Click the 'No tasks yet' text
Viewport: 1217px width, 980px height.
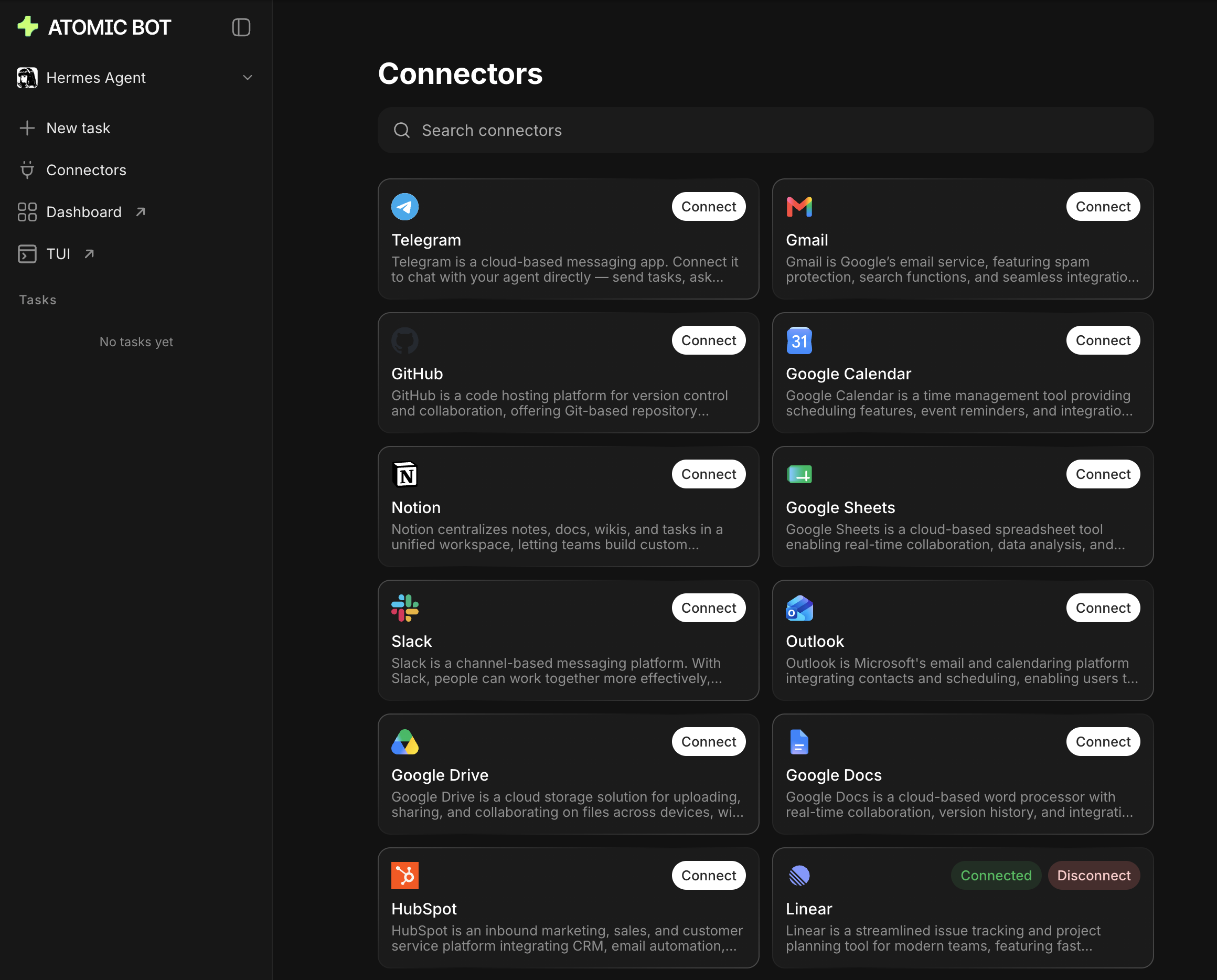pyautogui.click(x=136, y=342)
